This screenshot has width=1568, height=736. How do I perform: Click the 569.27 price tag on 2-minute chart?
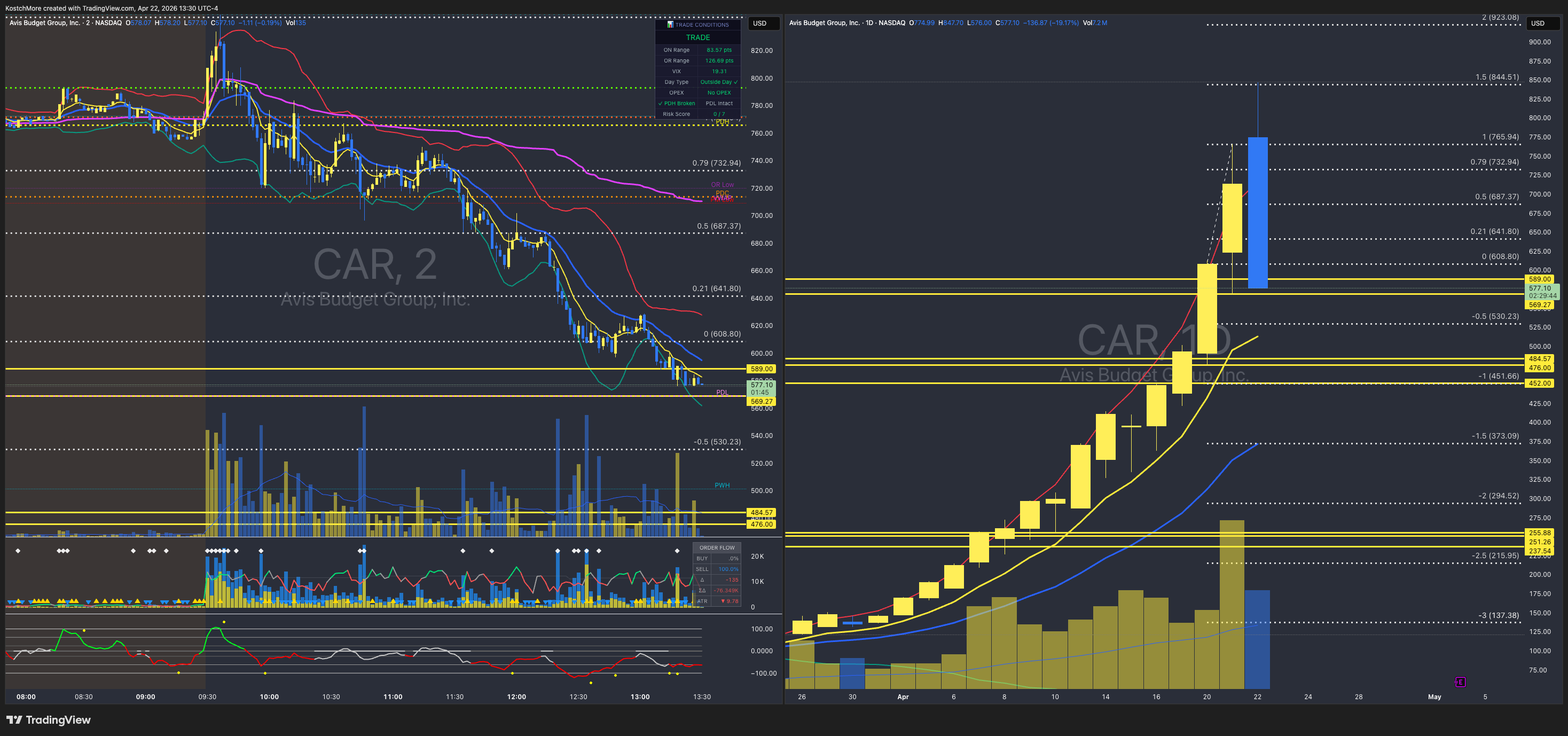(762, 402)
